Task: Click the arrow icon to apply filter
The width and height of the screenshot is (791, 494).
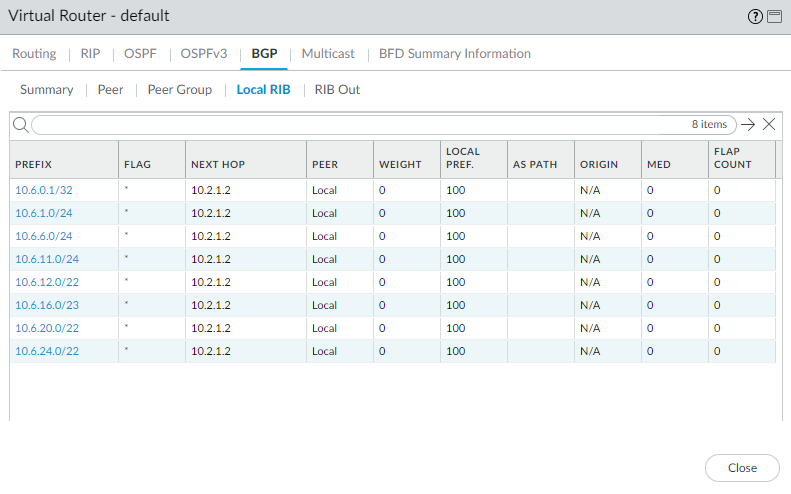Action: [x=748, y=124]
